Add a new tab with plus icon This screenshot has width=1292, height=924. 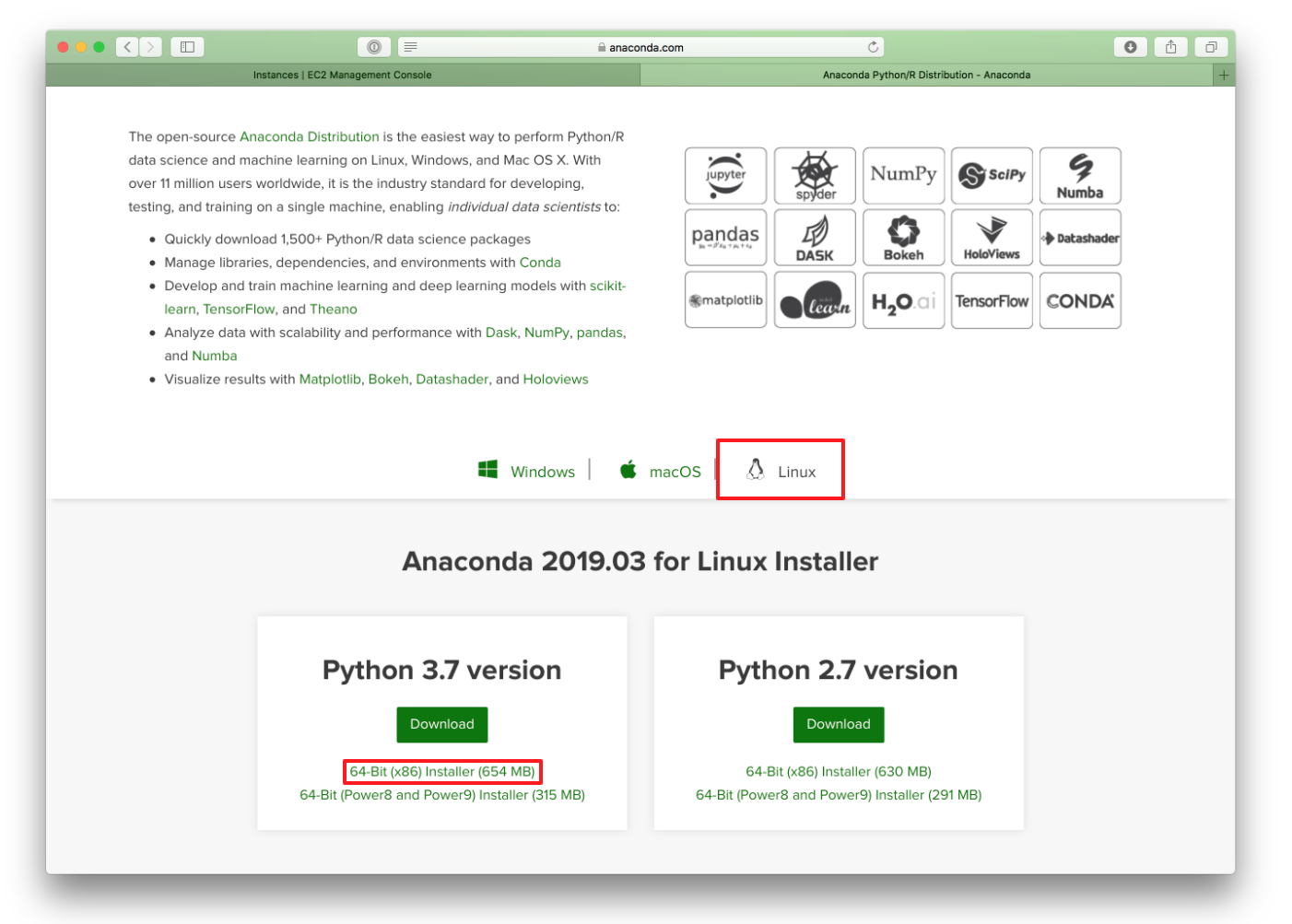[1224, 76]
